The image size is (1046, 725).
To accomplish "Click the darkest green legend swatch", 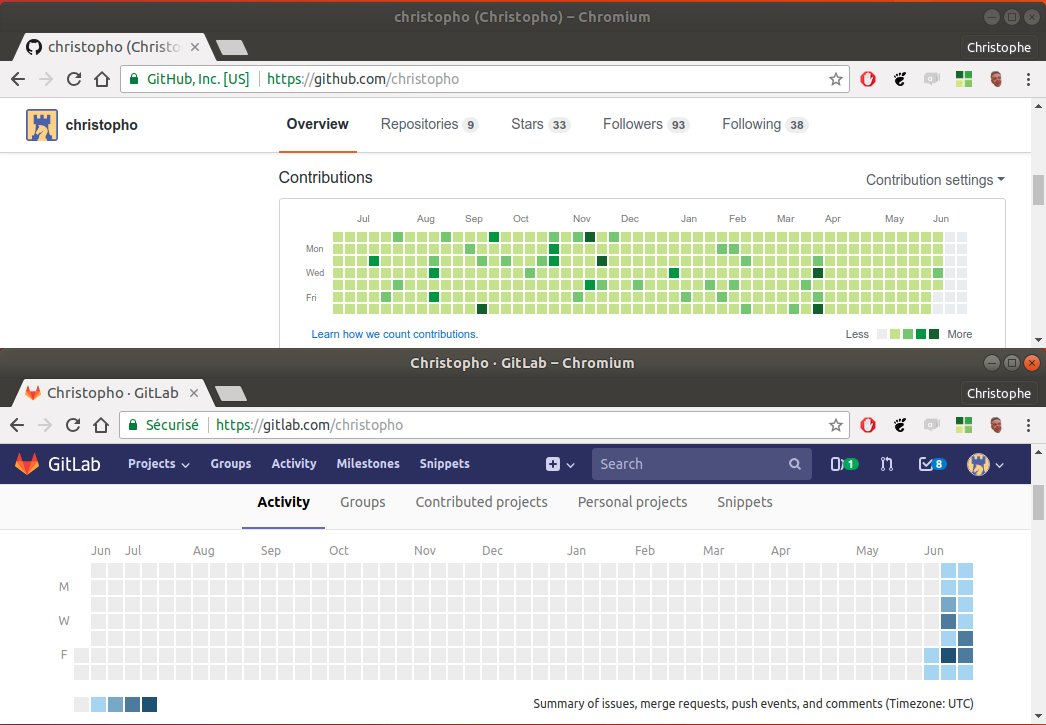I will pyautogui.click(x=934, y=334).
